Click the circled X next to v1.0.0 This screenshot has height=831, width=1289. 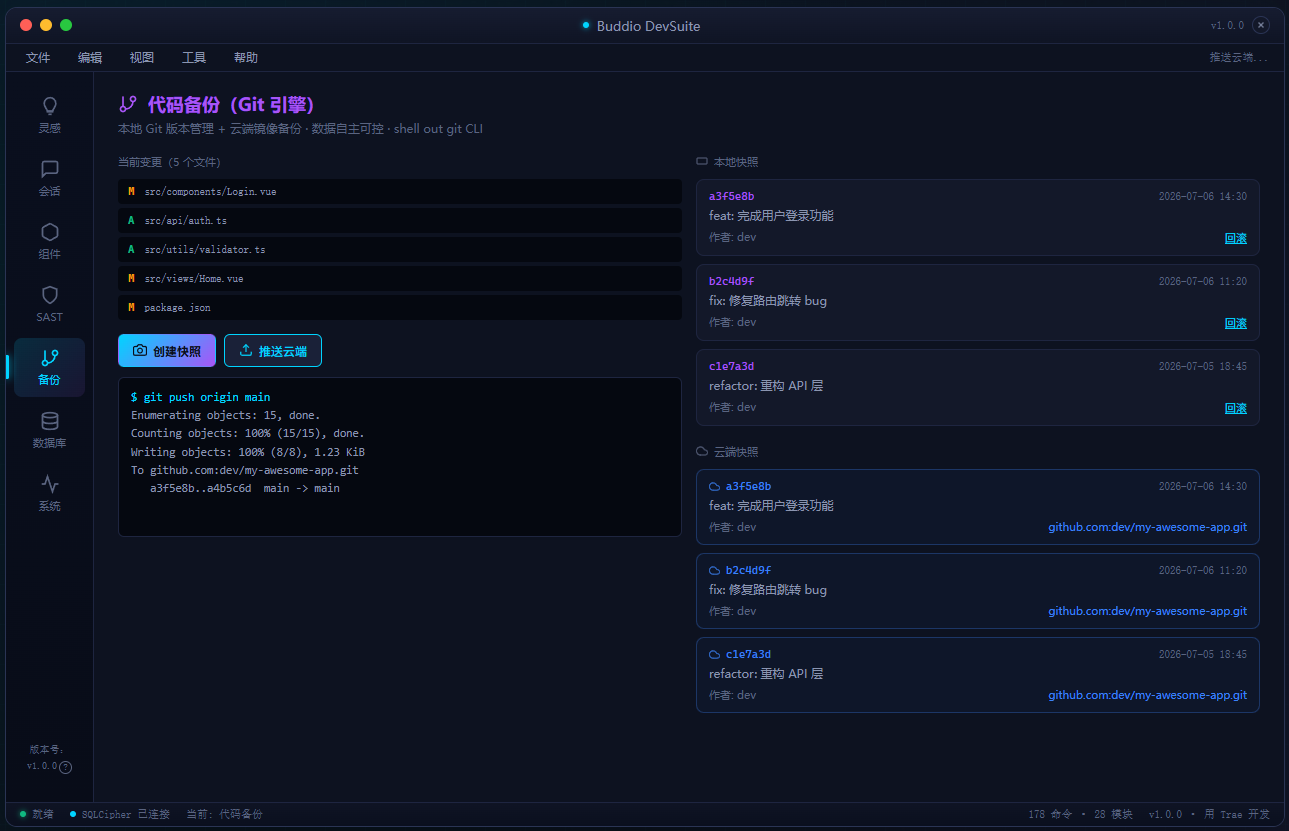click(x=1261, y=25)
